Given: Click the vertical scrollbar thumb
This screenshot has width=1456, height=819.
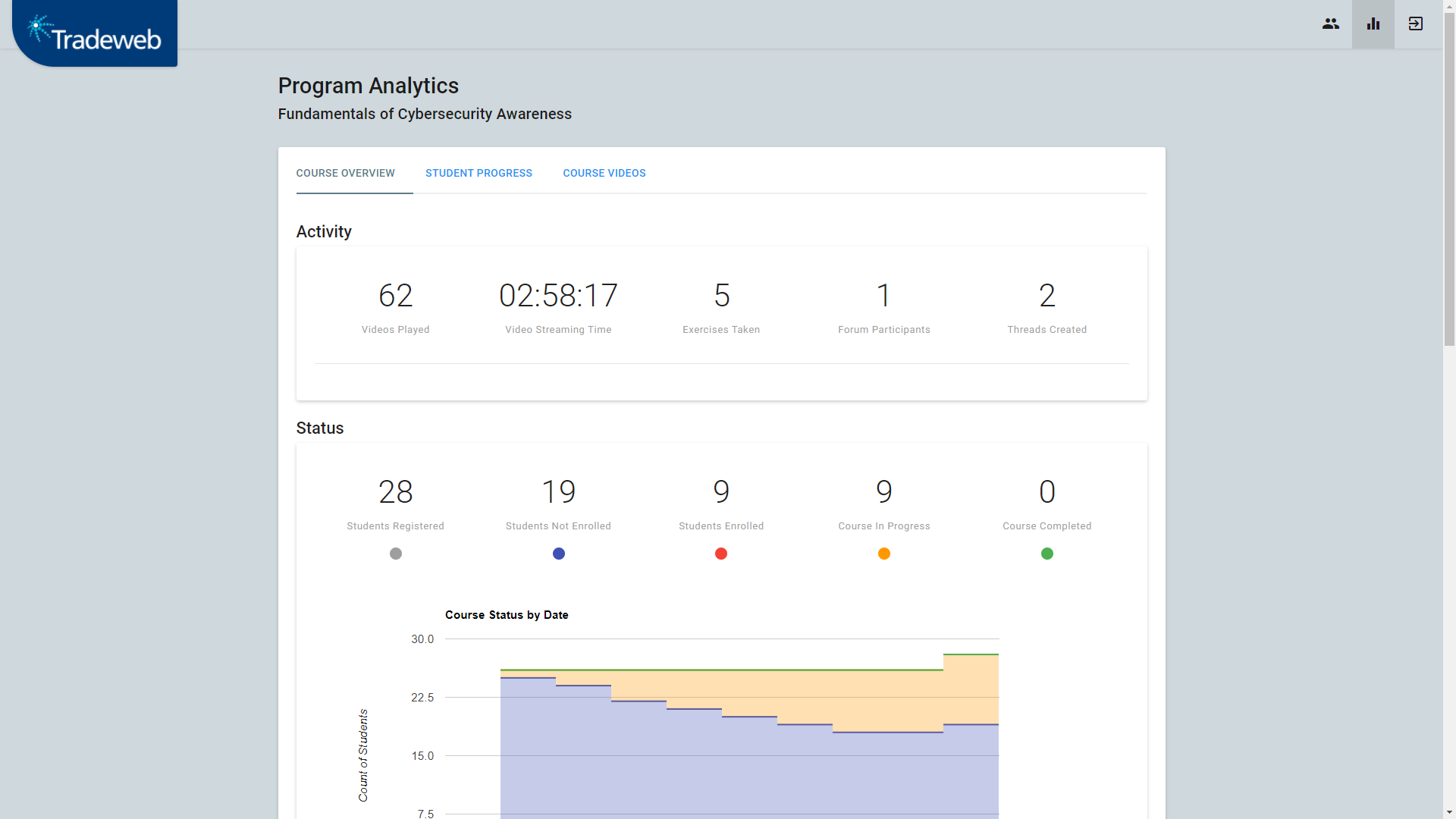Looking at the screenshot, I should pos(1449,178).
